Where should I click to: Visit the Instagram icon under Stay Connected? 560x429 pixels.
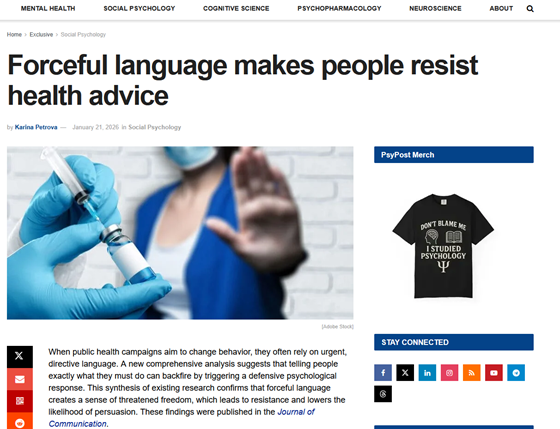pyautogui.click(x=449, y=373)
